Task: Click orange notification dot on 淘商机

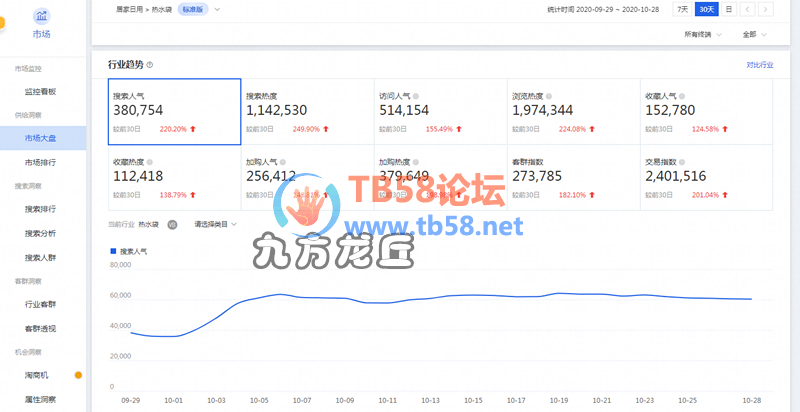Action: tap(78, 375)
